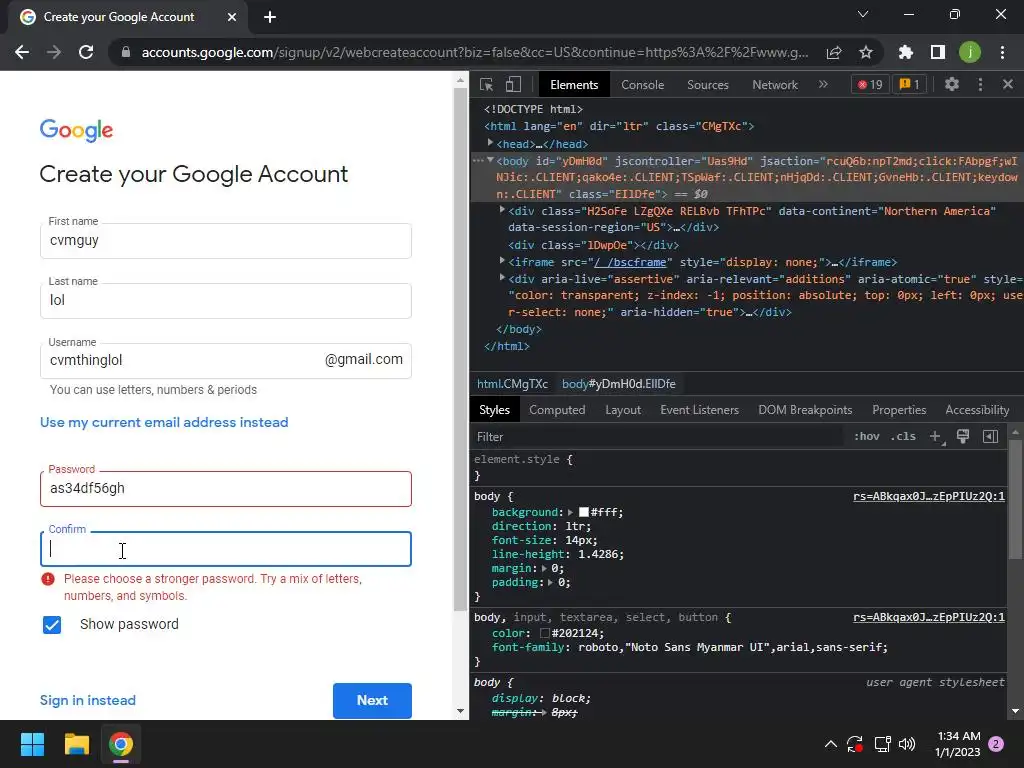The height and width of the screenshot is (768, 1024).
Task: Open the Chrome profile avatar
Action: click(x=970, y=52)
